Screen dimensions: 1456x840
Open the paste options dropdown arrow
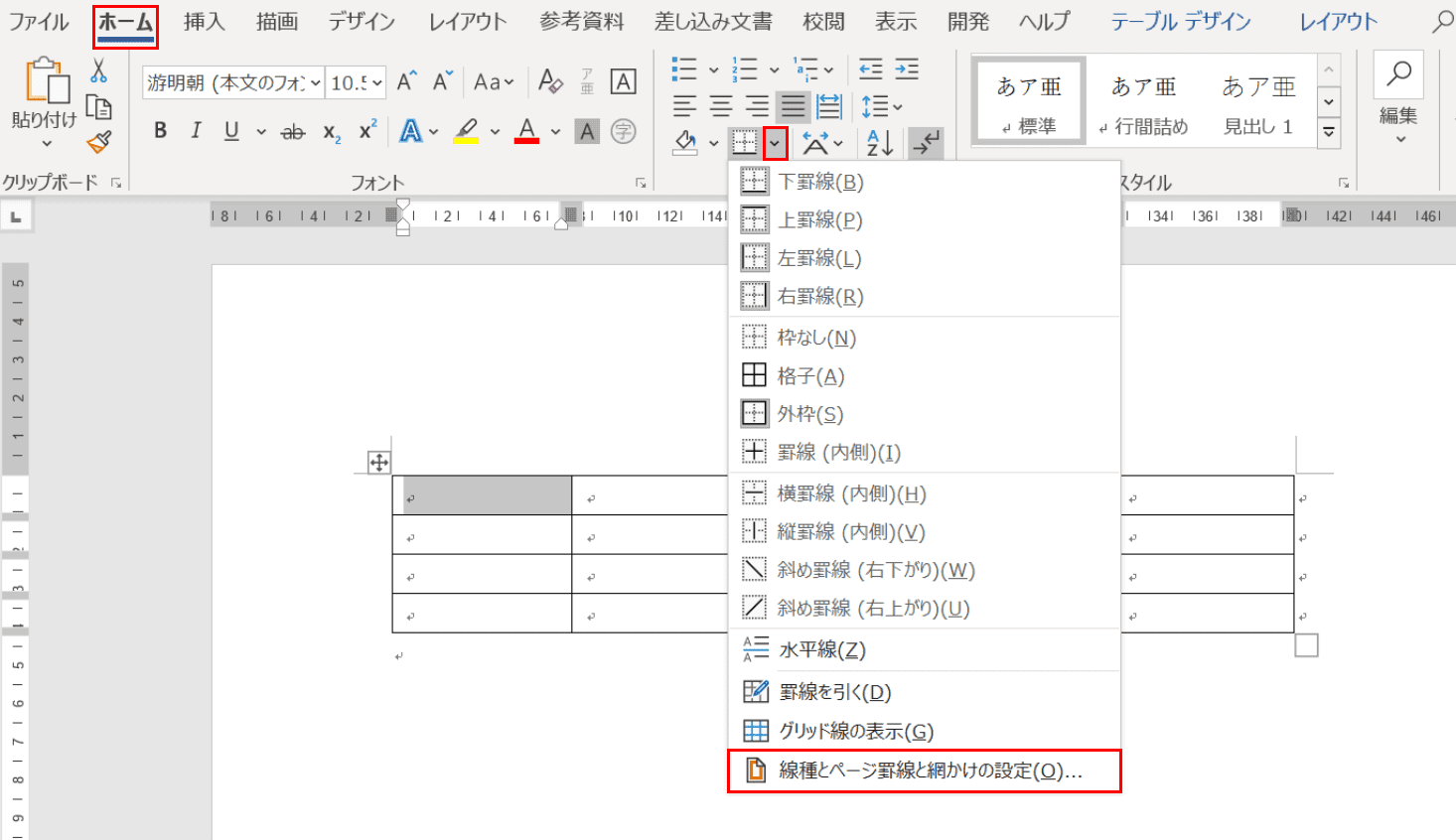(x=46, y=144)
